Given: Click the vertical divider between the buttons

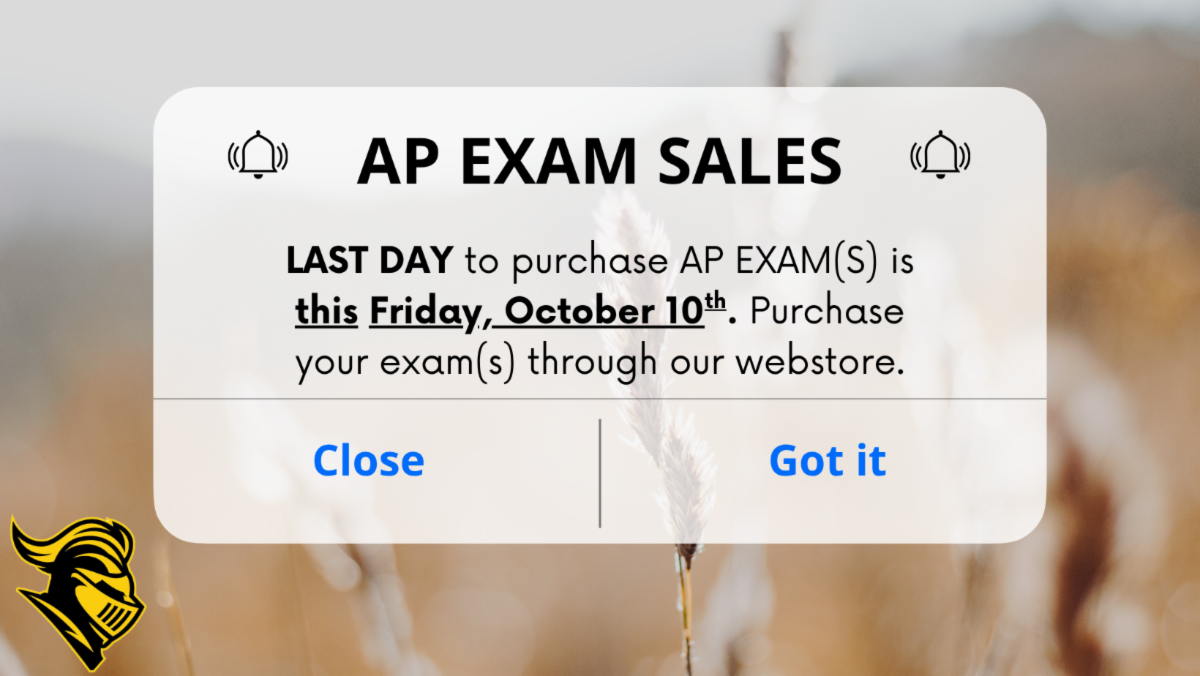Looking at the screenshot, I should tap(600, 472).
